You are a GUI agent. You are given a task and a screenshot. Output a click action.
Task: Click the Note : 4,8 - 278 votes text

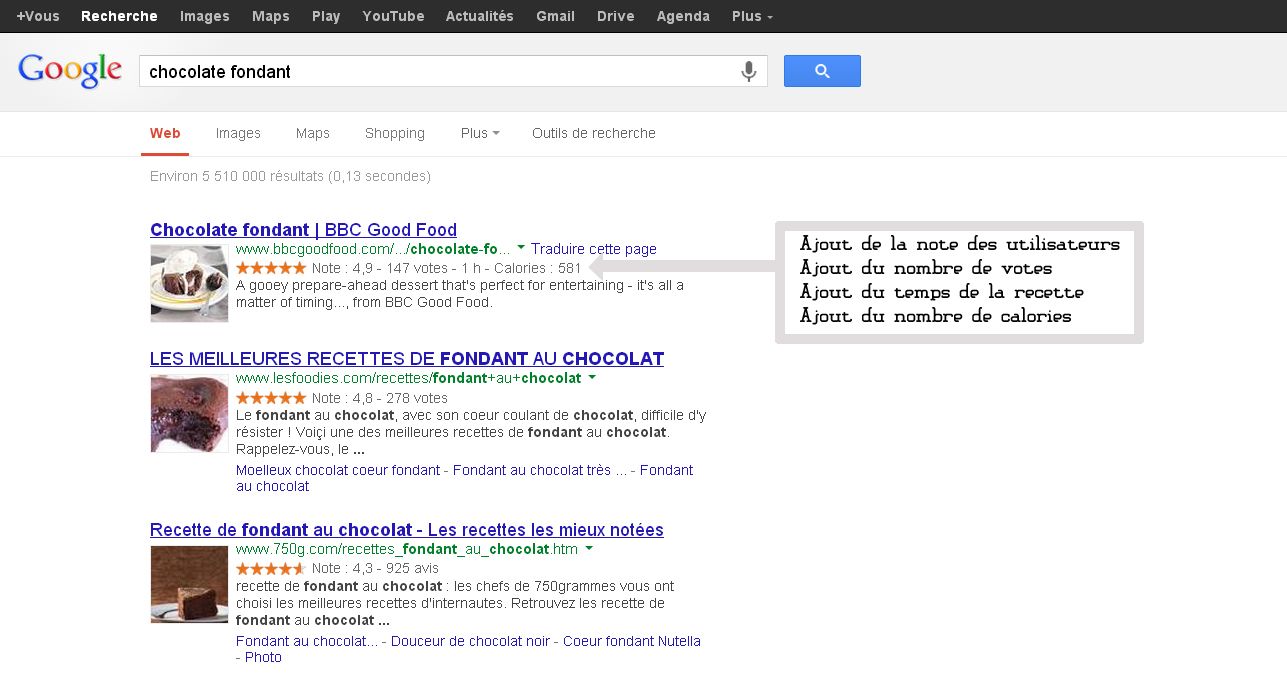coord(379,398)
